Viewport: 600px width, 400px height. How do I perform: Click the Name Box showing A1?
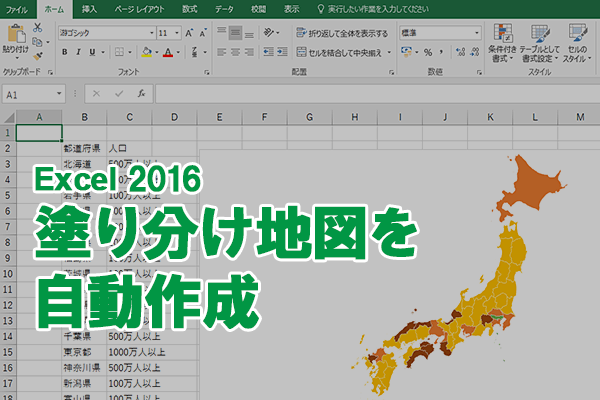33,94
